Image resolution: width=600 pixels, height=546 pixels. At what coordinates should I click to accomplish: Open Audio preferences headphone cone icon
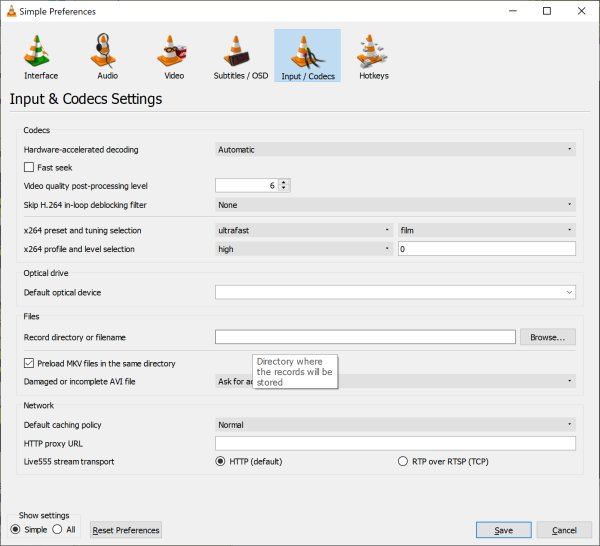(x=103, y=51)
